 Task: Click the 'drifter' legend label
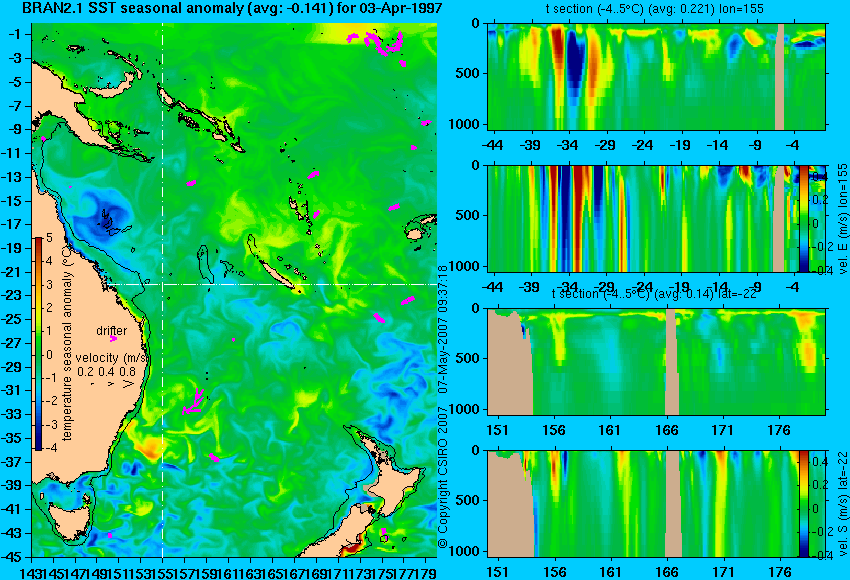point(112,331)
